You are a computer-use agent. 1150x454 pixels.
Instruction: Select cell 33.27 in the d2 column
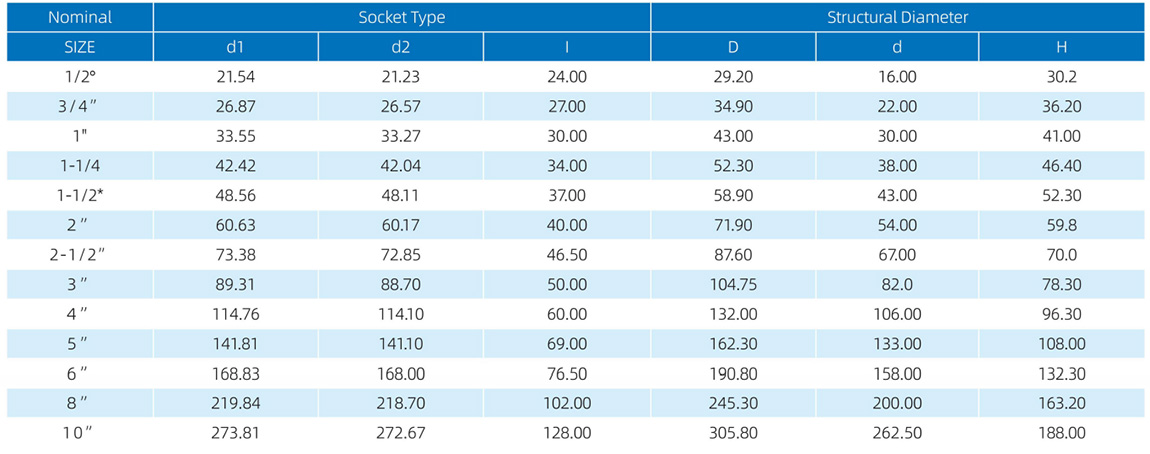pyautogui.click(x=401, y=136)
